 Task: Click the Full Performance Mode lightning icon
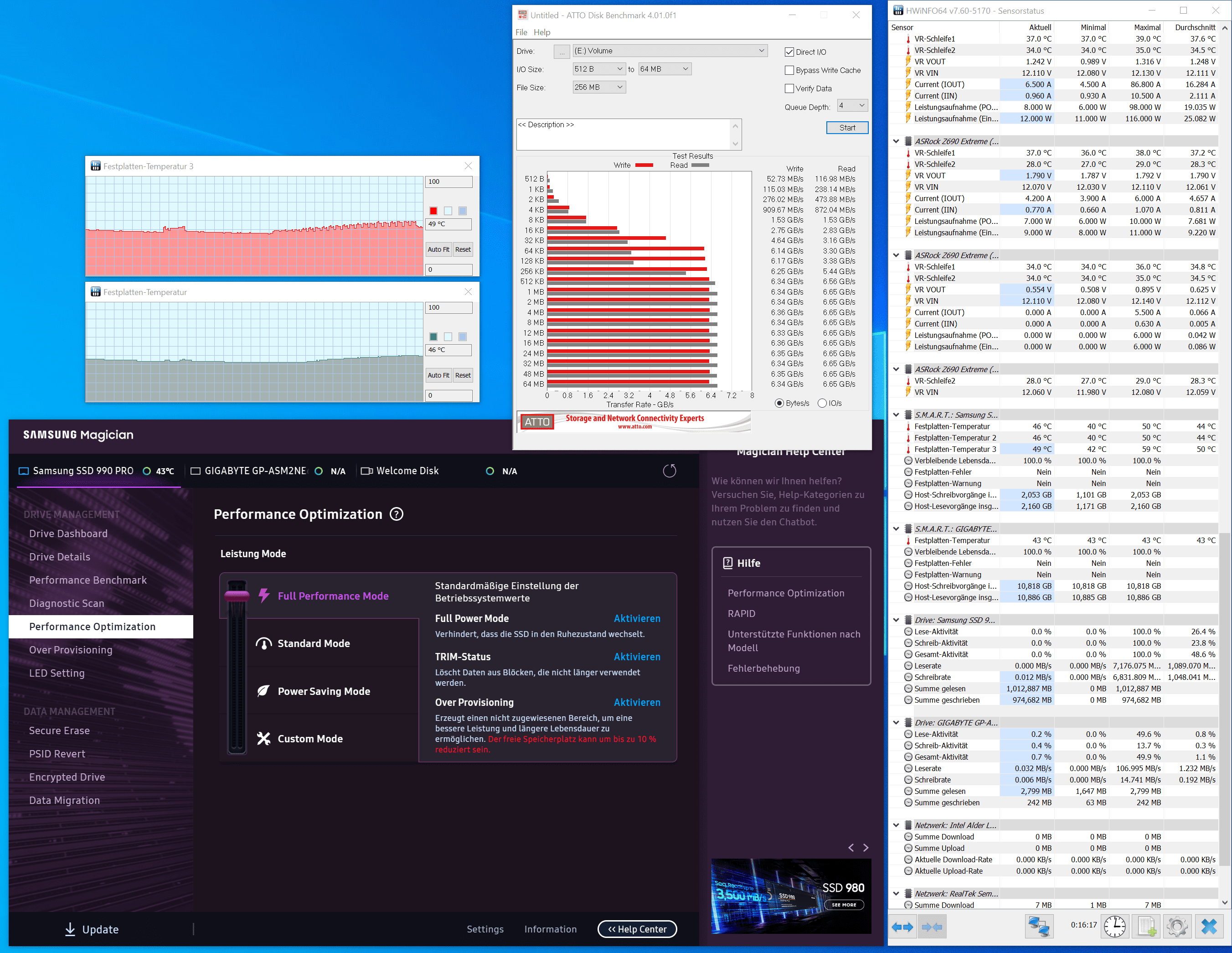click(263, 595)
